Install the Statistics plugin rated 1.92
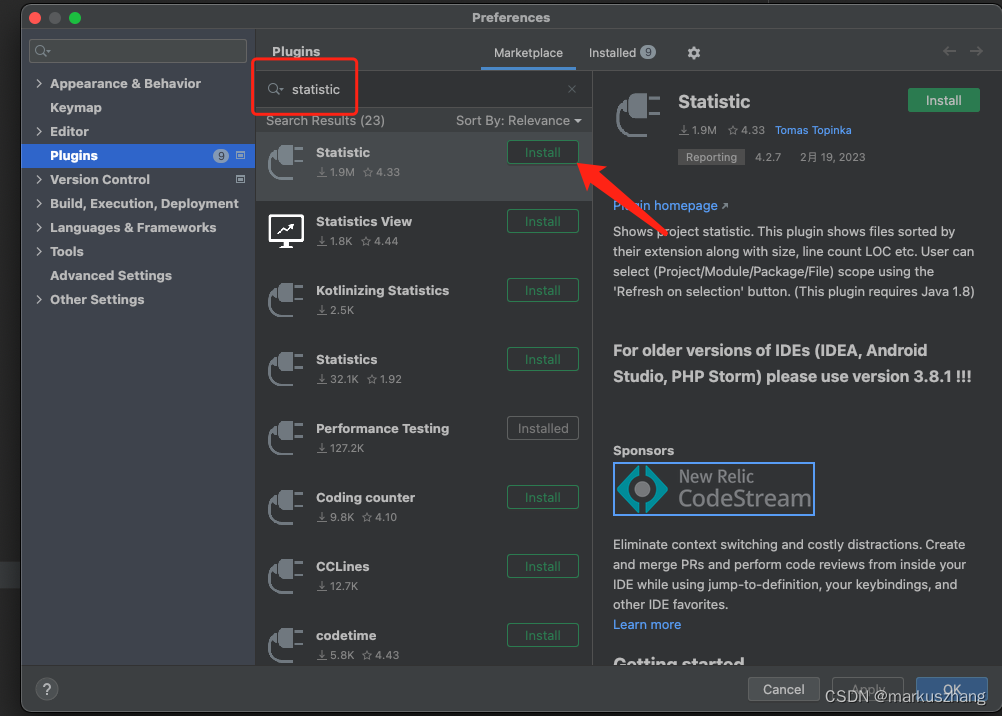 [x=543, y=359]
